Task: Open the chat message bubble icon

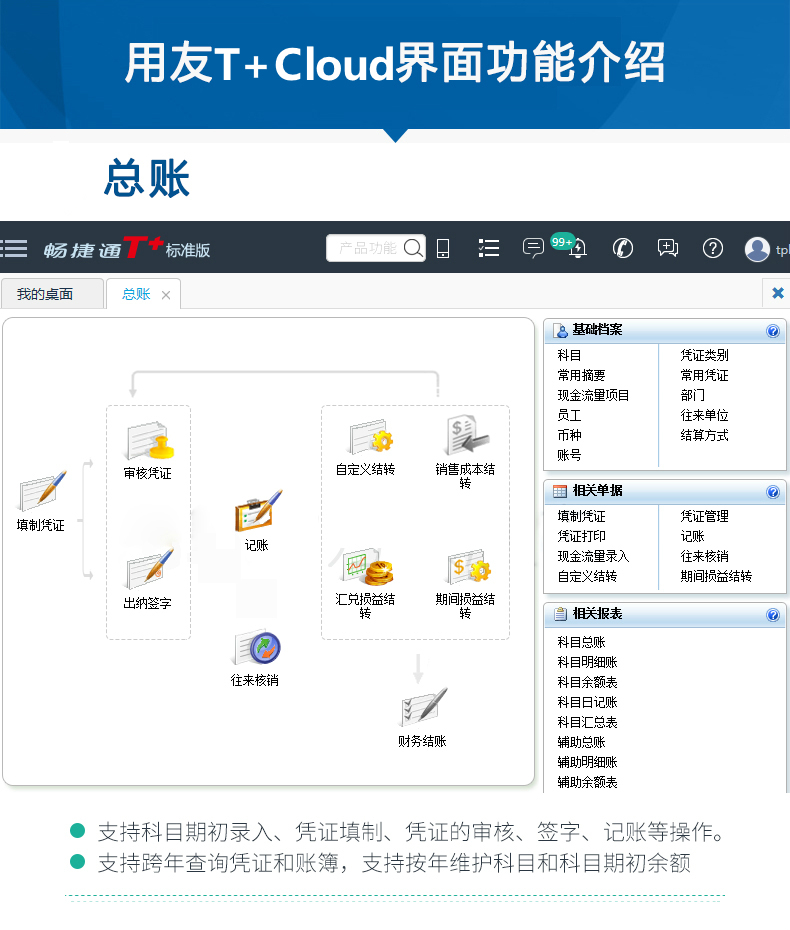Action: click(x=533, y=247)
